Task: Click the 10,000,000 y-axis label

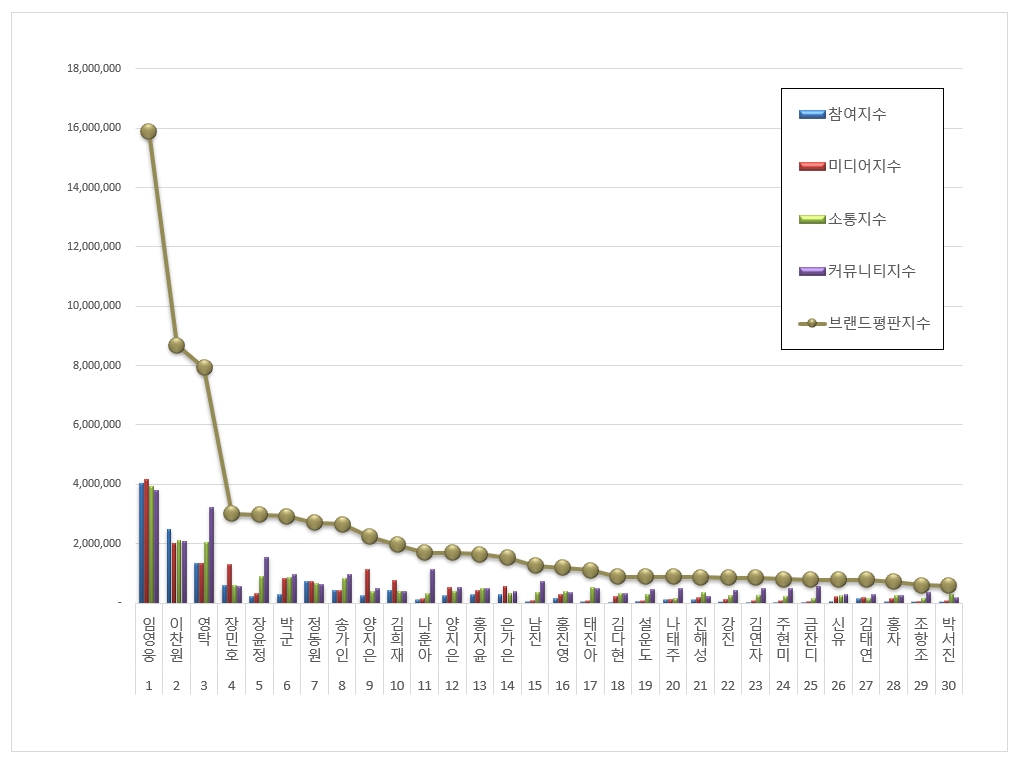Action: pyautogui.click(x=94, y=306)
